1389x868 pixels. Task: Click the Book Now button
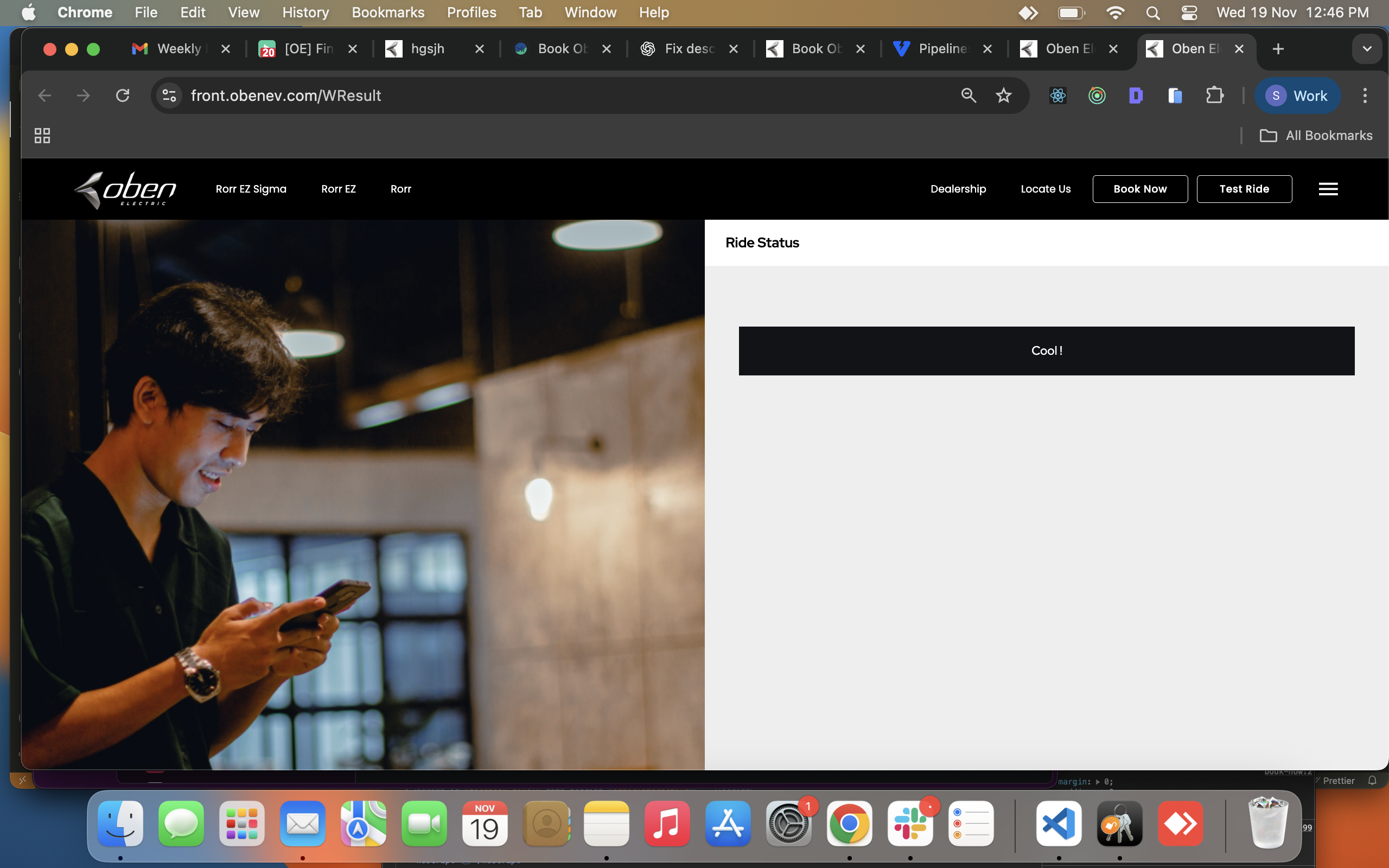pyautogui.click(x=1139, y=189)
